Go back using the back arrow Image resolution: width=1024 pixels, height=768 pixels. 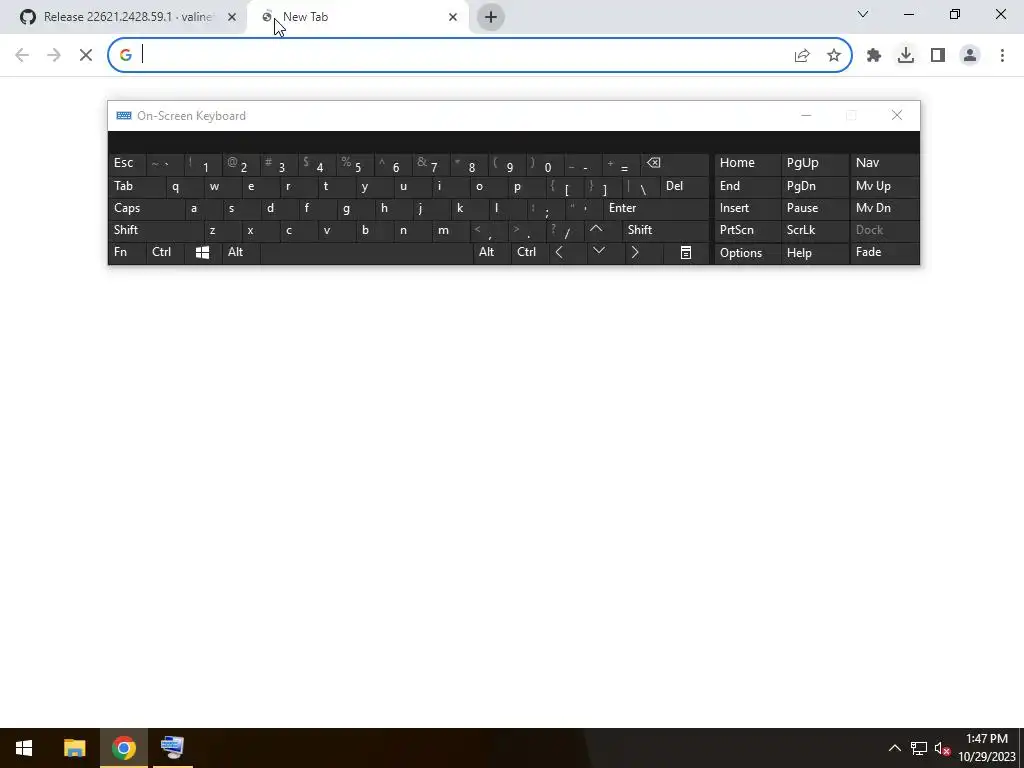click(22, 55)
